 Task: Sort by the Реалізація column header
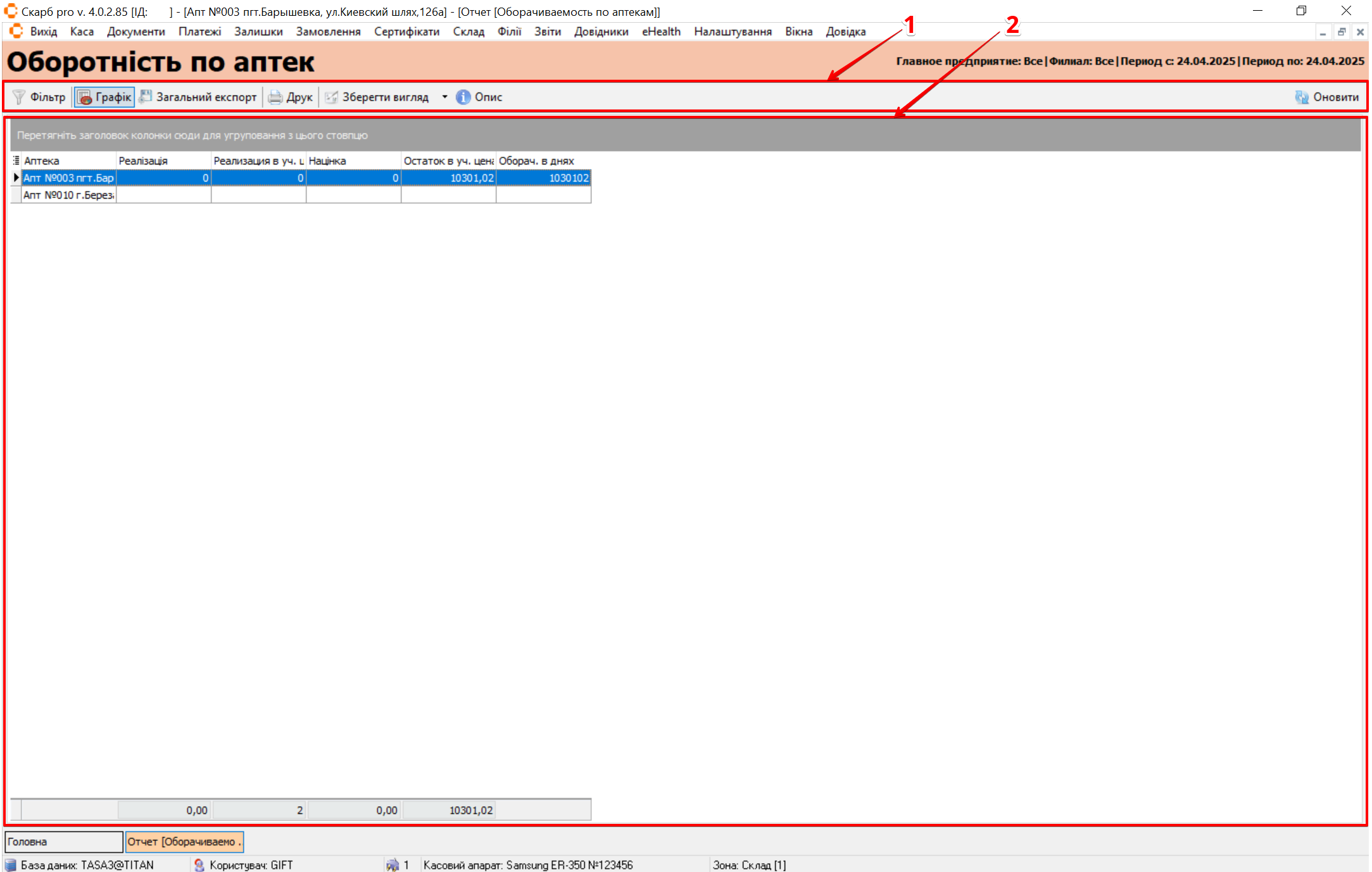click(x=163, y=161)
